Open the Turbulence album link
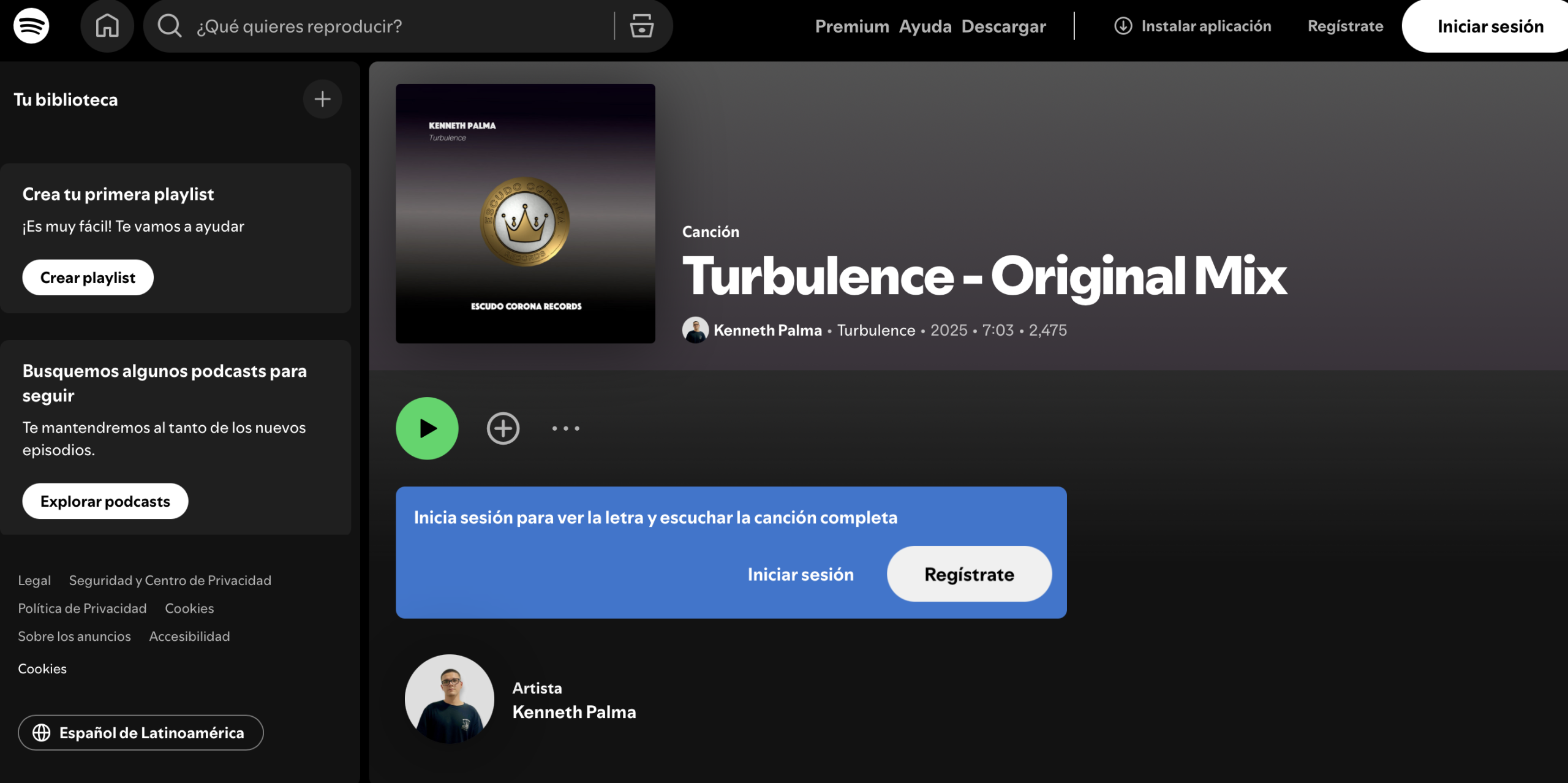This screenshot has width=1568, height=783. click(x=876, y=330)
